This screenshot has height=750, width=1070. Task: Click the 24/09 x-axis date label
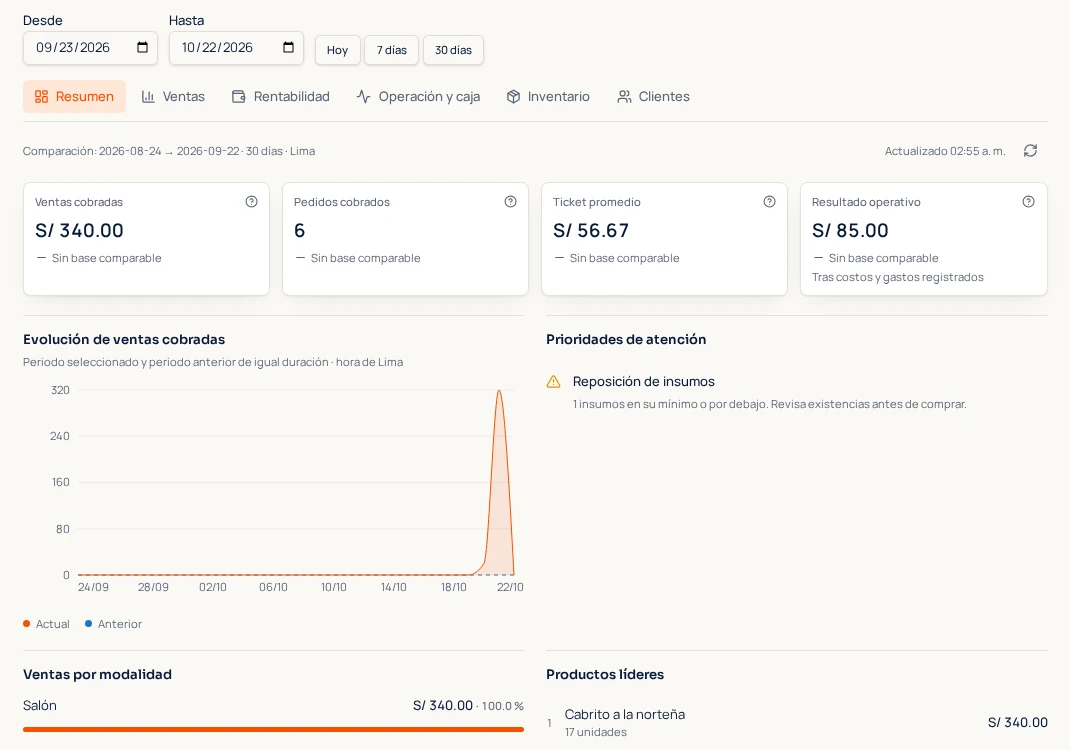pyautogui.click(x=93, y=587)
